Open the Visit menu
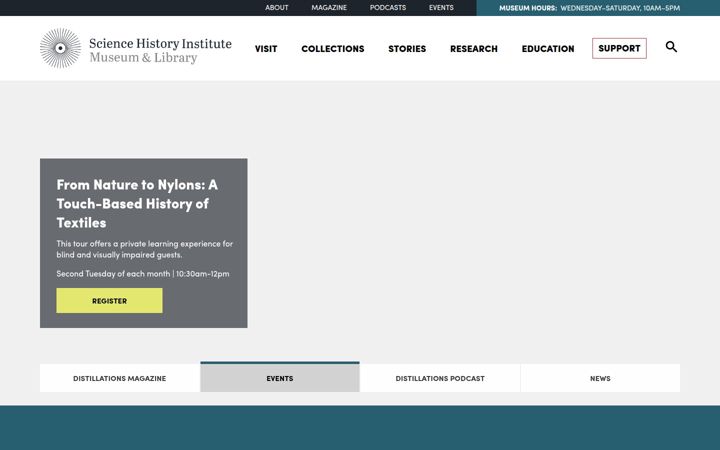 [266, 49]
